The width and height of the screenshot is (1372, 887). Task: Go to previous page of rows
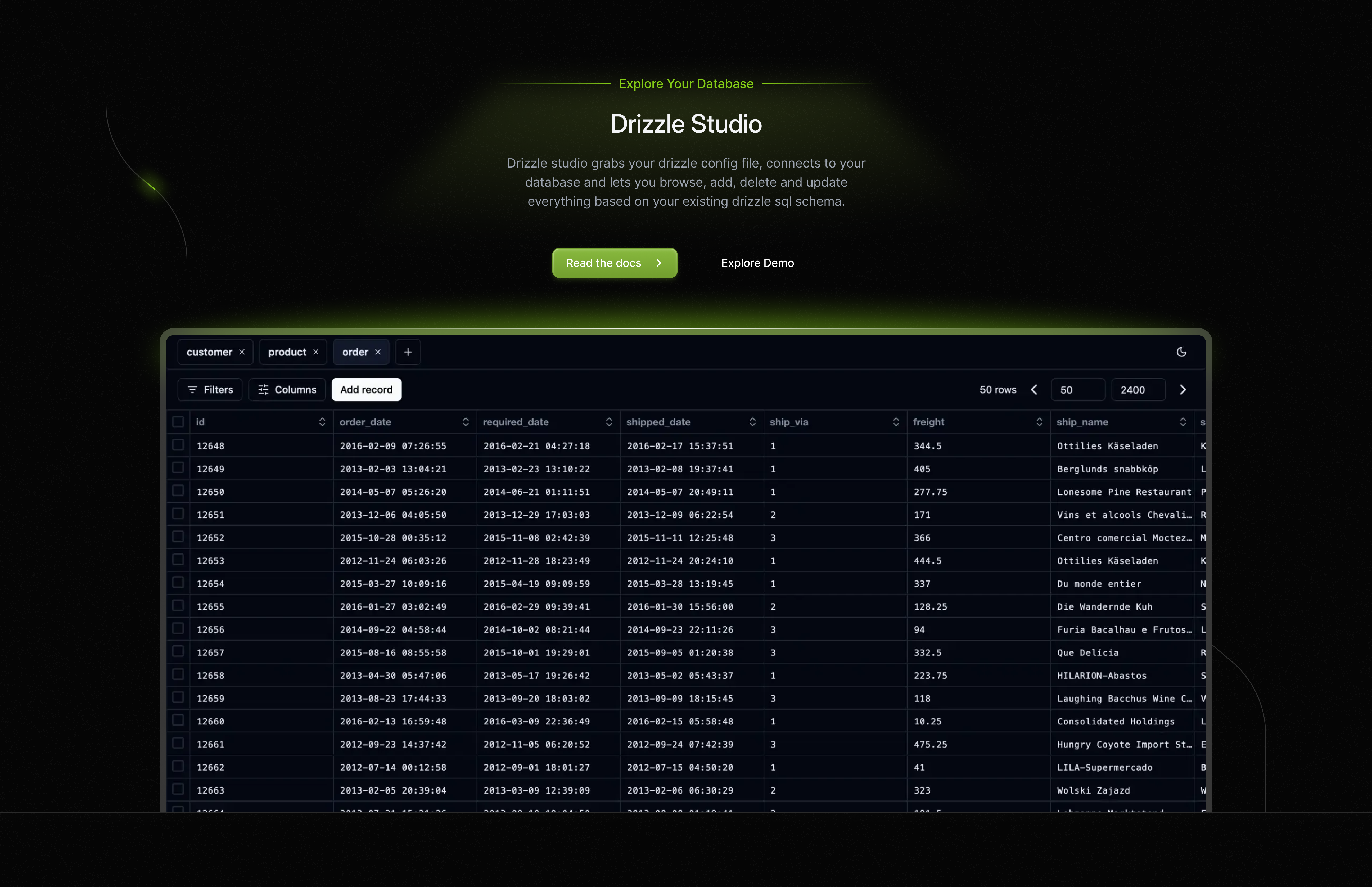pos(1034,390)
